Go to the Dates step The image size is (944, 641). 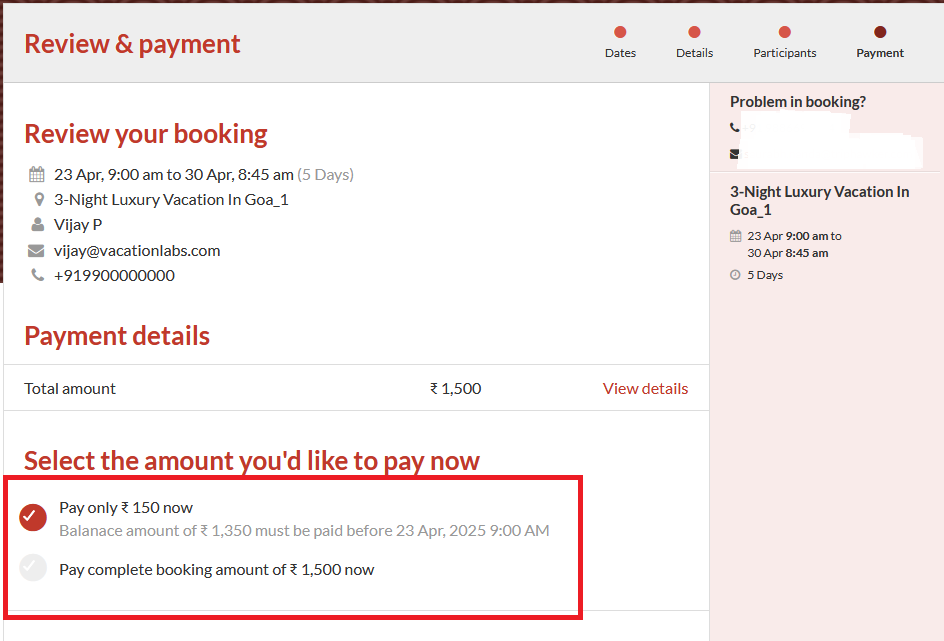[620, 42]
